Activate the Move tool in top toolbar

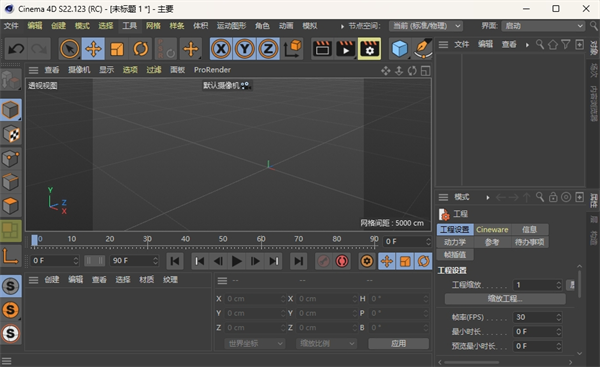pos(93,49)
